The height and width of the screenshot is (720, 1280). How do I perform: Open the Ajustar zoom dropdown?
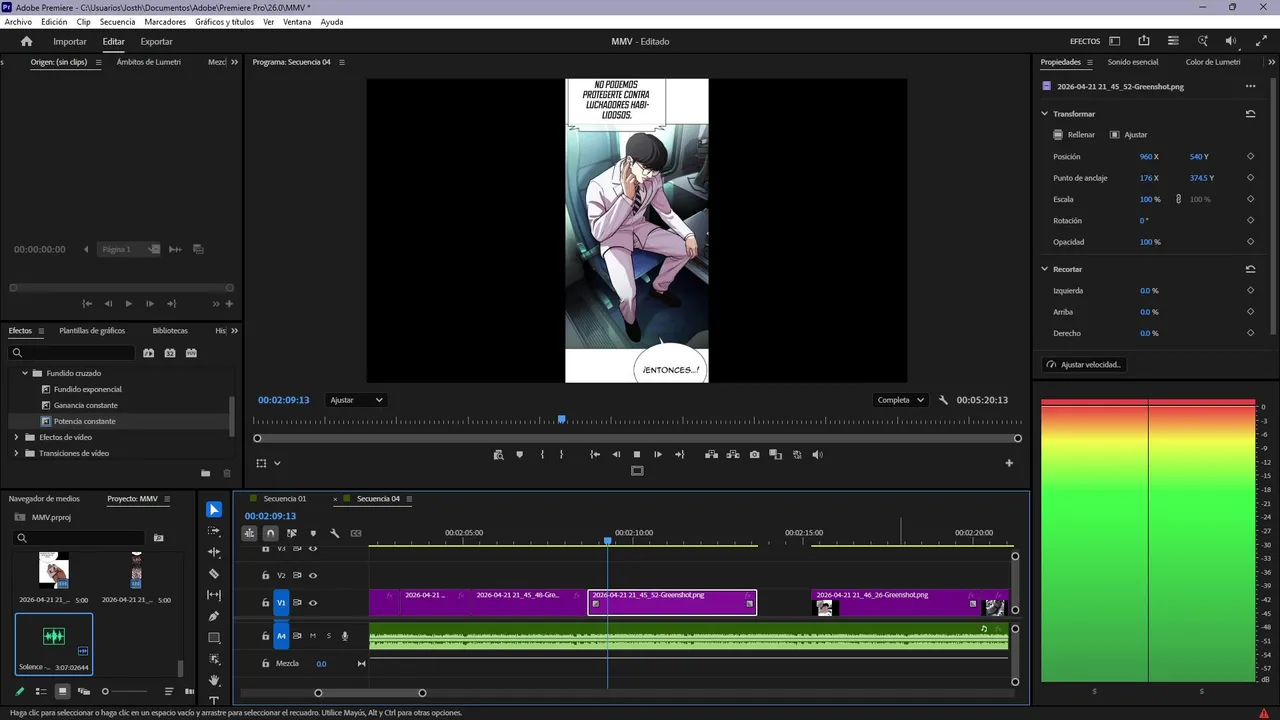coord(357,400)
